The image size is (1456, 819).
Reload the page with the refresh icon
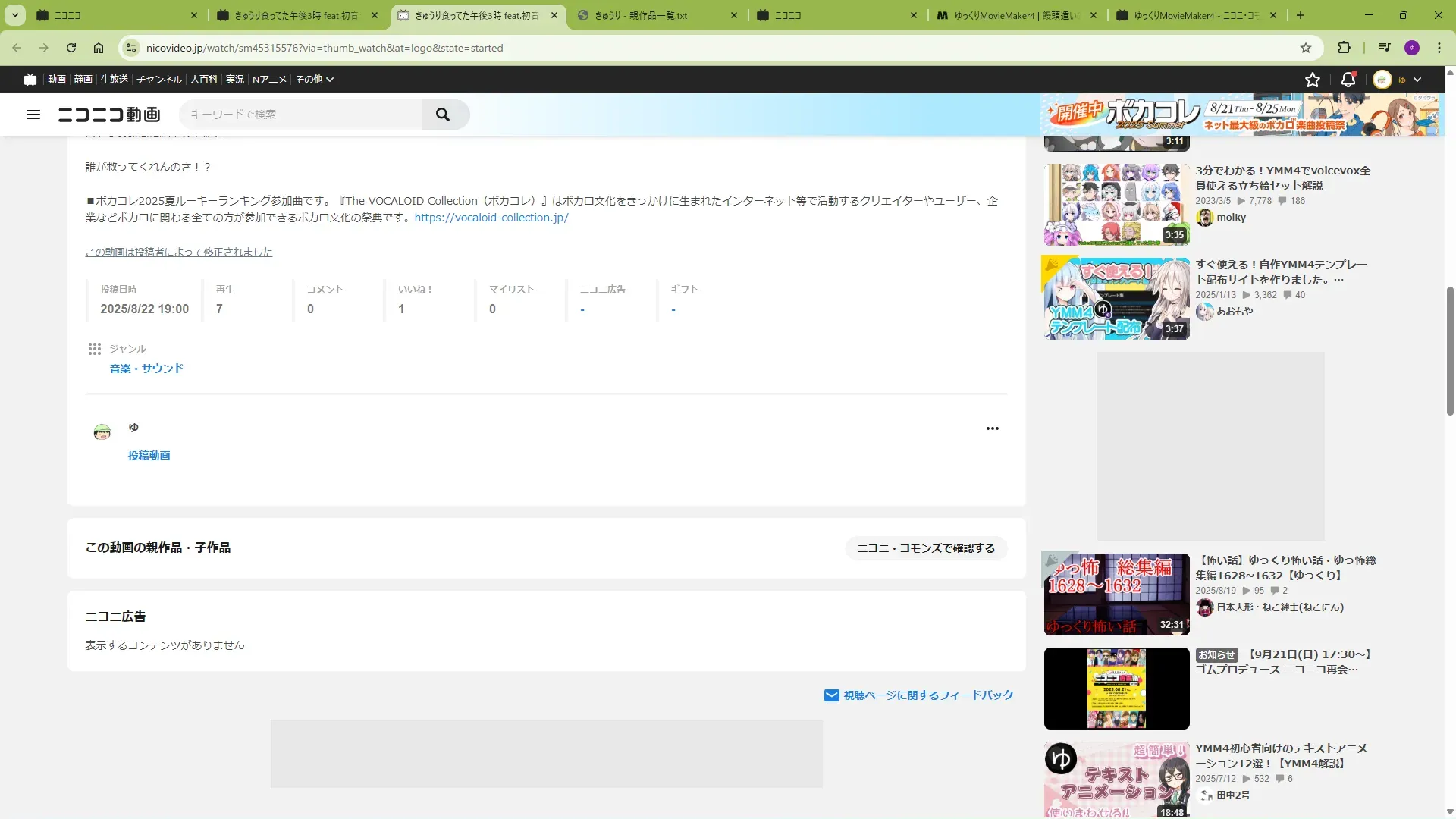point(71,48)
